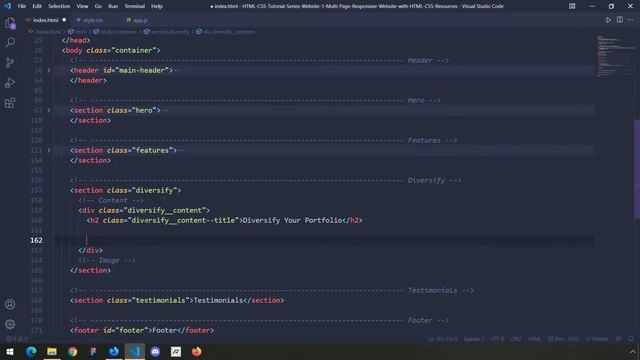This screenshot has width=640, height=360.
Task: Open Figma from taskbar
Action: click(x=93, y=351)
